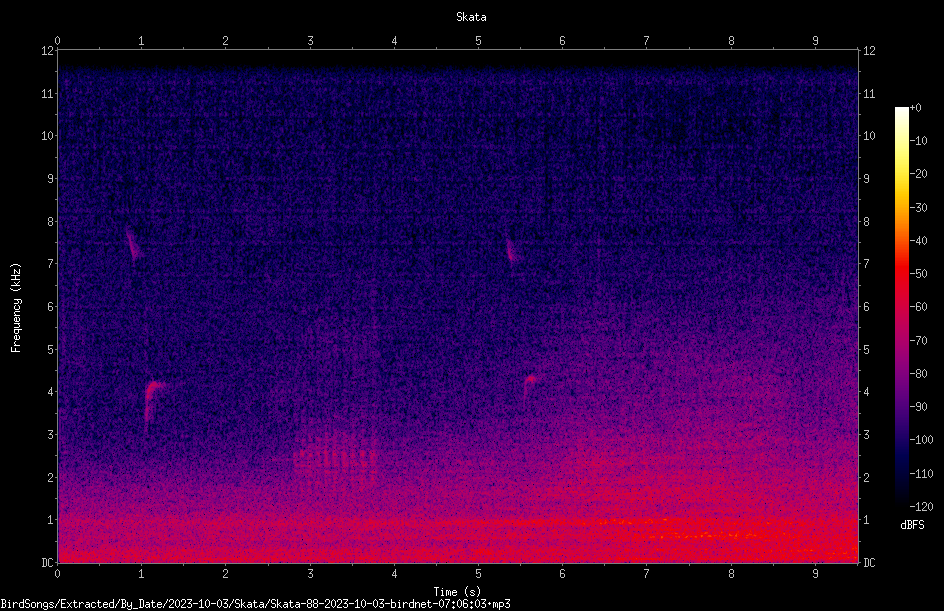The image size is (944, 611).
Task: Click the "Skata" plot title
Action: coord(471,17)
